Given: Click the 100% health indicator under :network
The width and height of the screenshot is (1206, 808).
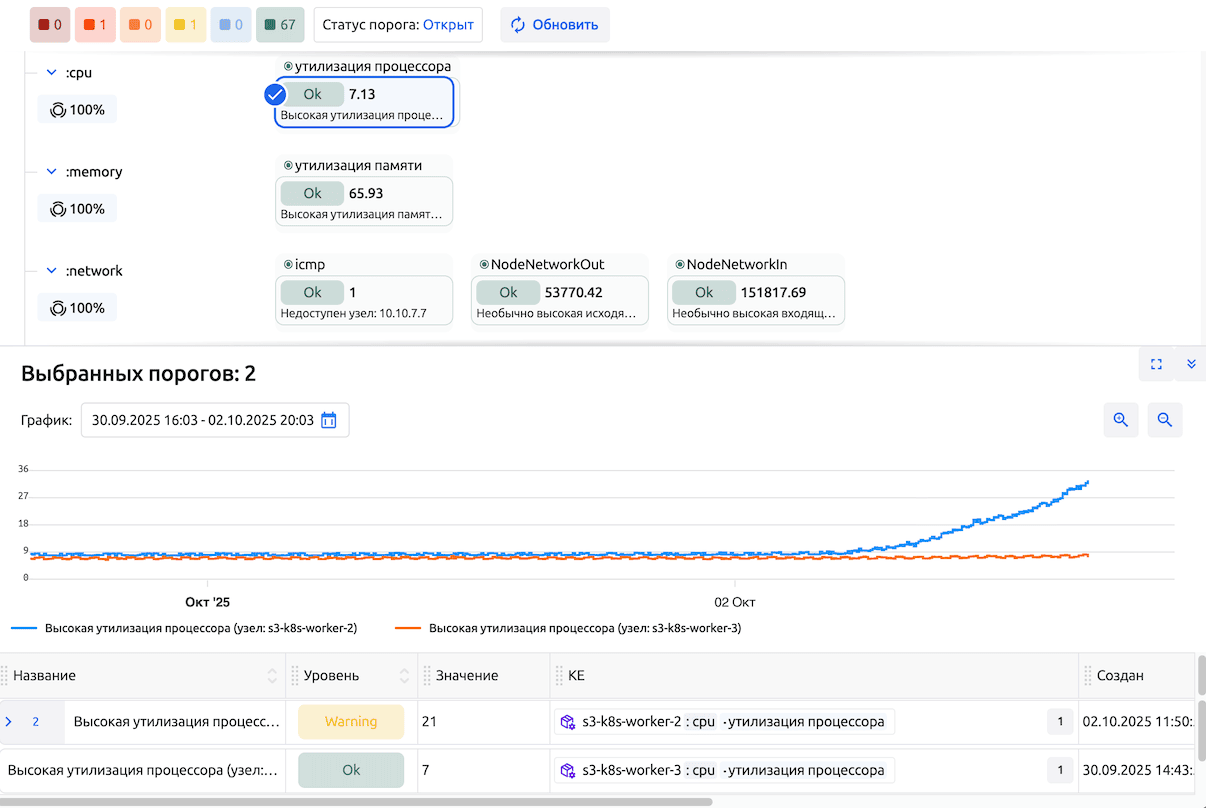Looking at the screenshot, I should pyautogui.click(x=77, y=308).
